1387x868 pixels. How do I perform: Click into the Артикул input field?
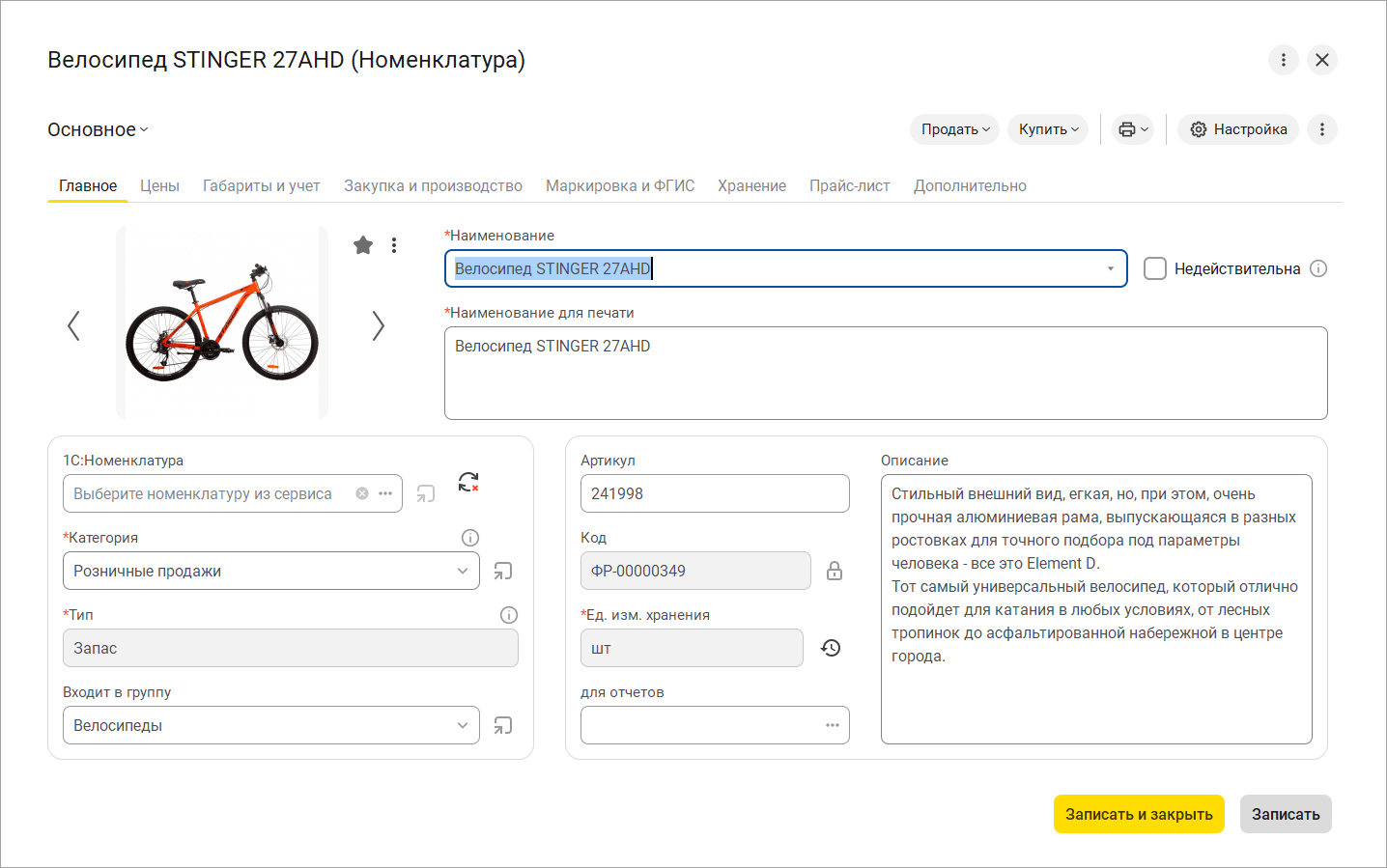(715, 493)
